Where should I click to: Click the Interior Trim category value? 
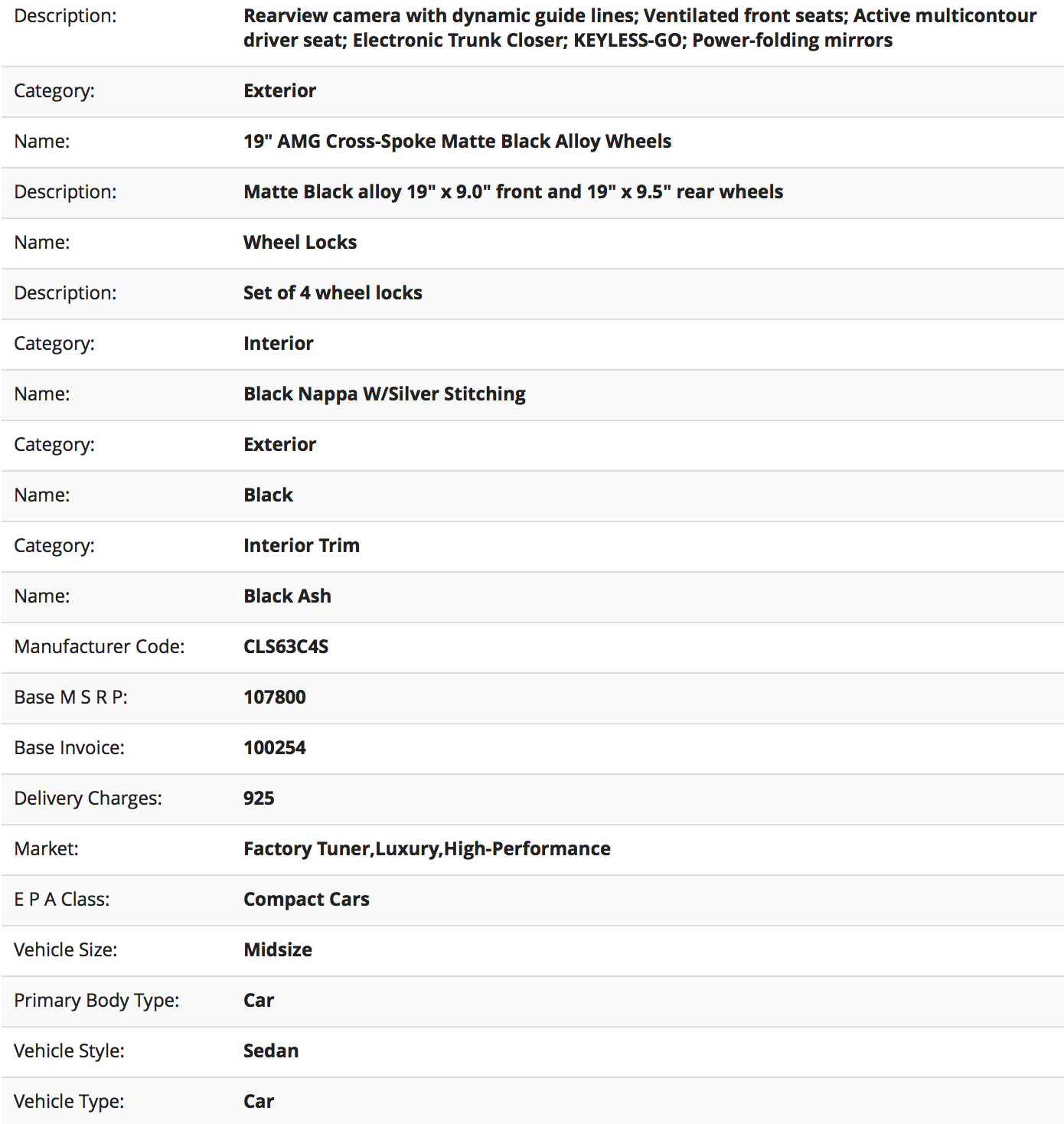point(302,546)
